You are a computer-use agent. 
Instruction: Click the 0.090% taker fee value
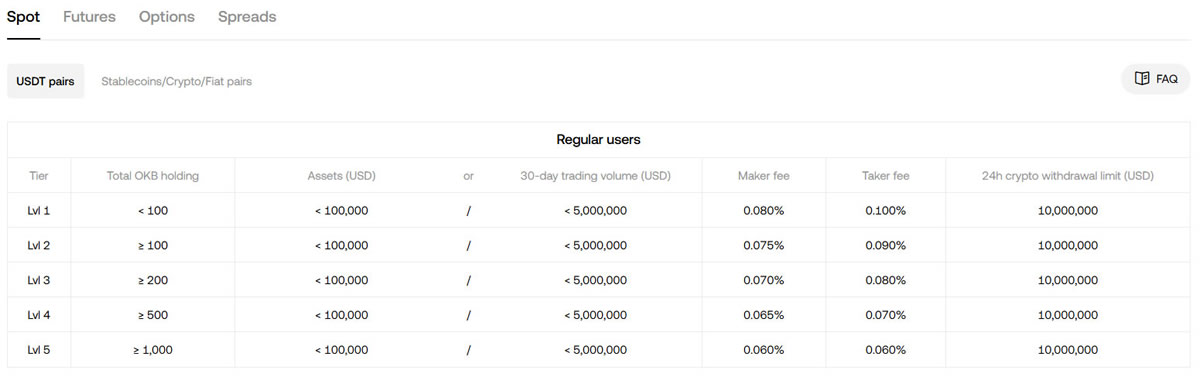click(x=885, y=245)
